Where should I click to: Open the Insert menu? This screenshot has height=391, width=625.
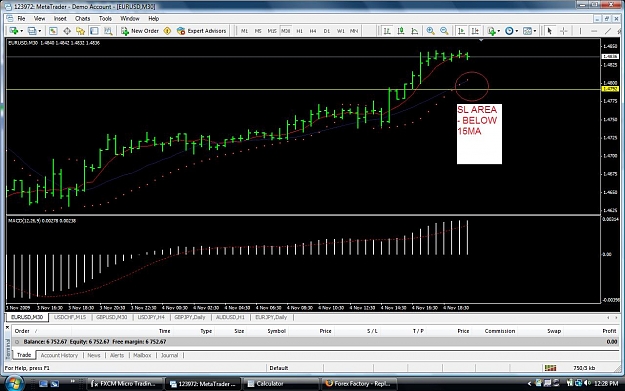click(60, 18)
